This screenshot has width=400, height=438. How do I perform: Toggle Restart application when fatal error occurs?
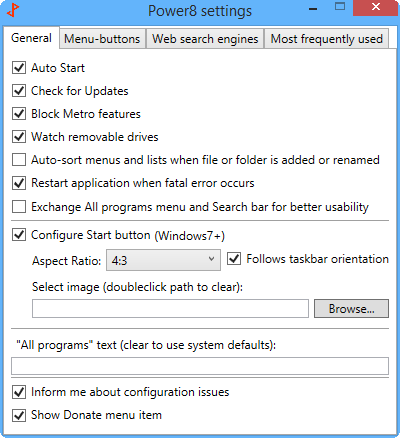point(19,183)
